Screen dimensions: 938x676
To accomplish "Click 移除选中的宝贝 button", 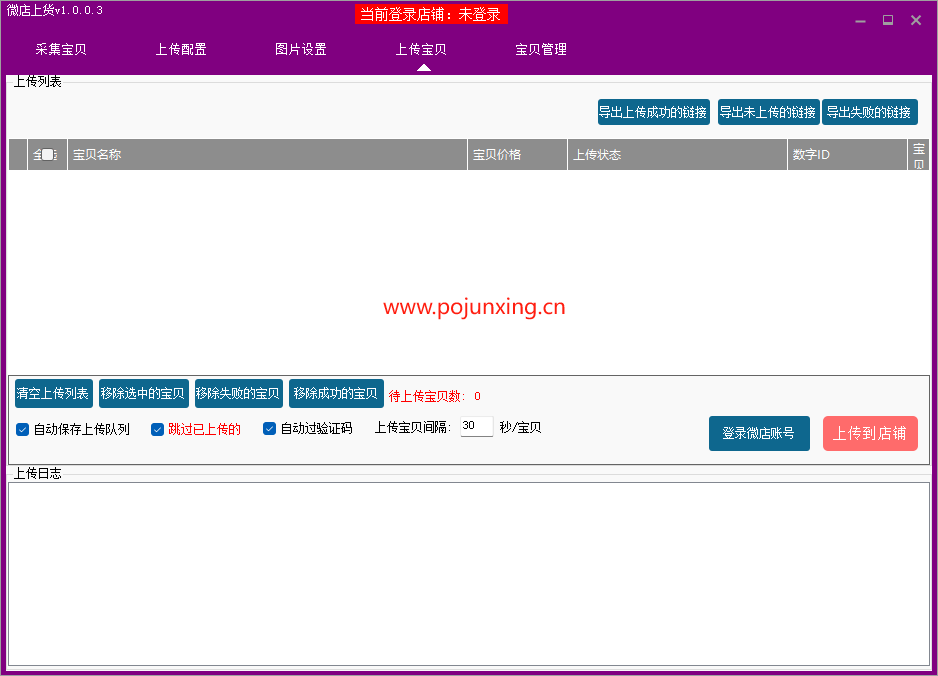I will (x=144, y=394).
